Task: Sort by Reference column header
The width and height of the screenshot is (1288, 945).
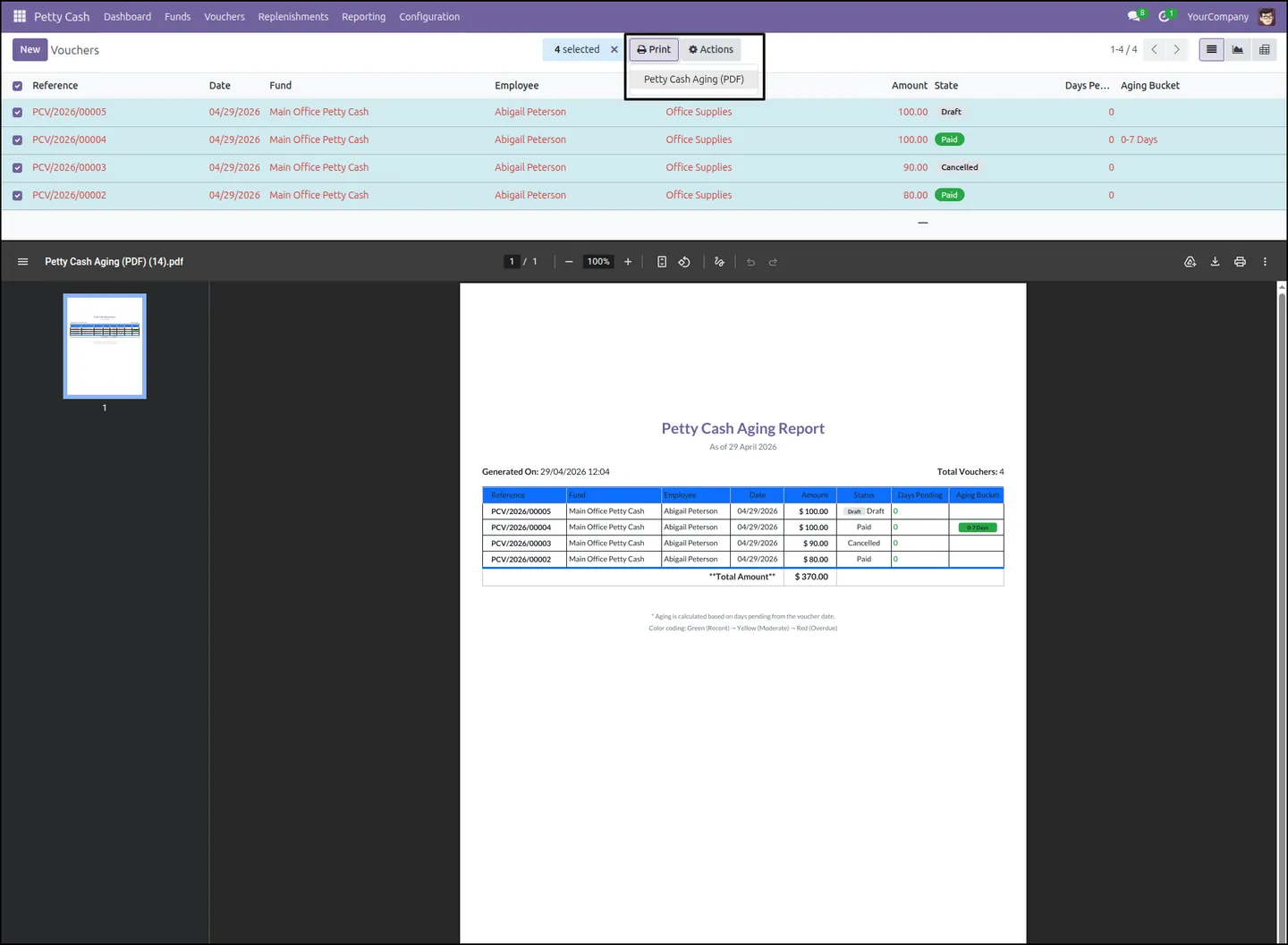Action: 55,86
